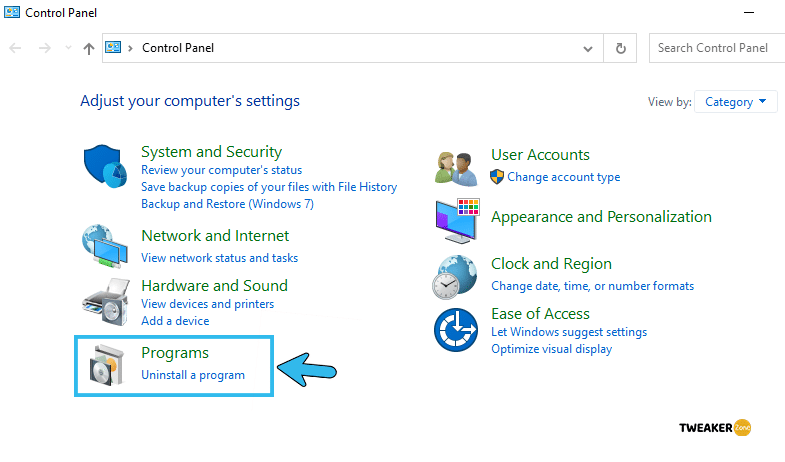Click Change date, time, or number formats
785x462 pixels.
(592, 286)
